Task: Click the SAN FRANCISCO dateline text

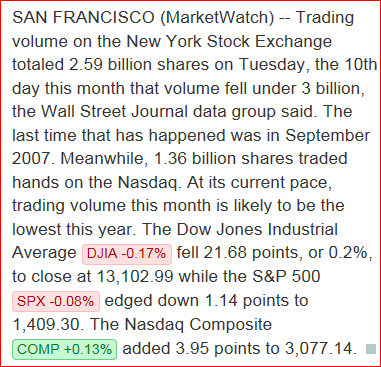Action: (x=83, y=17)
